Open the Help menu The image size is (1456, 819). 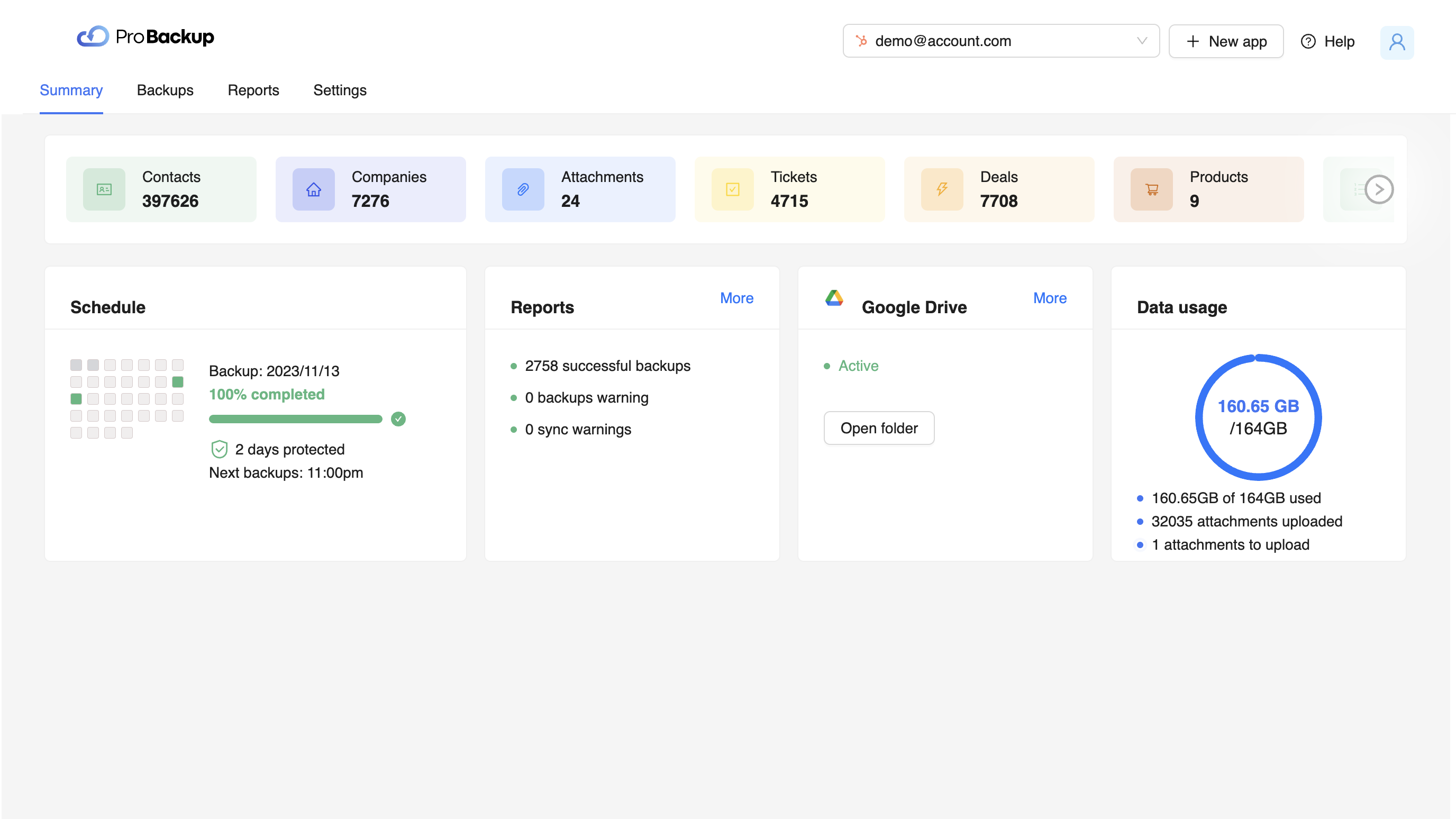pyautogui.click(x=1327, y=41)
